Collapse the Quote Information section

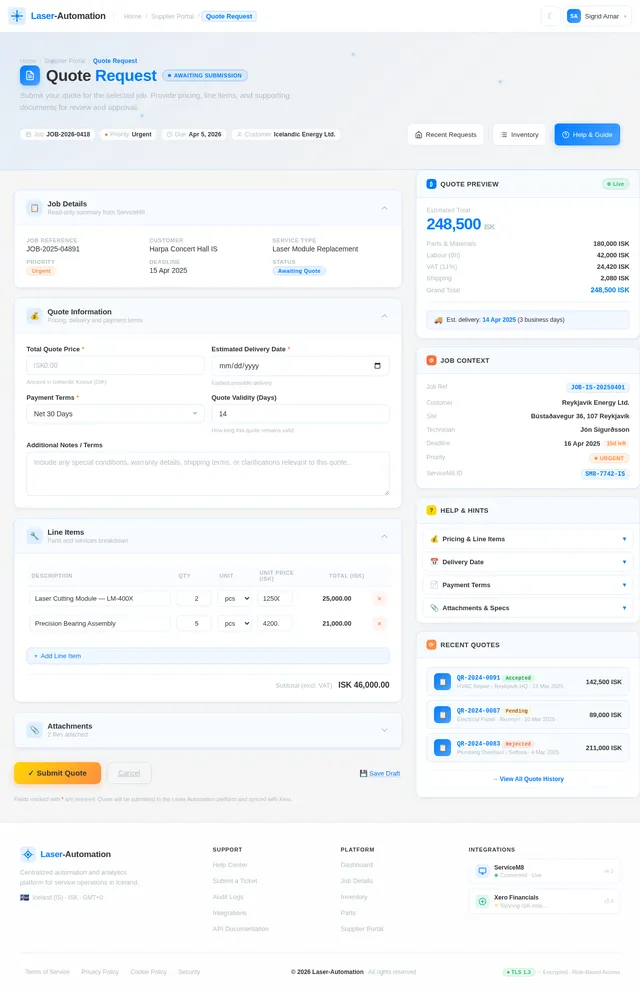pyautogui.click(x=384, y=316)
